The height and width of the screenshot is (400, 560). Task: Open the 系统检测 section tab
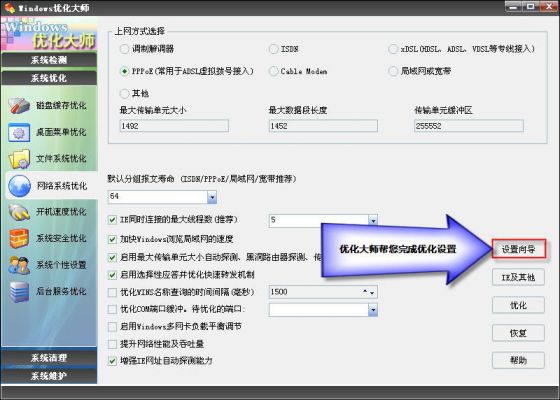(49, 60)
